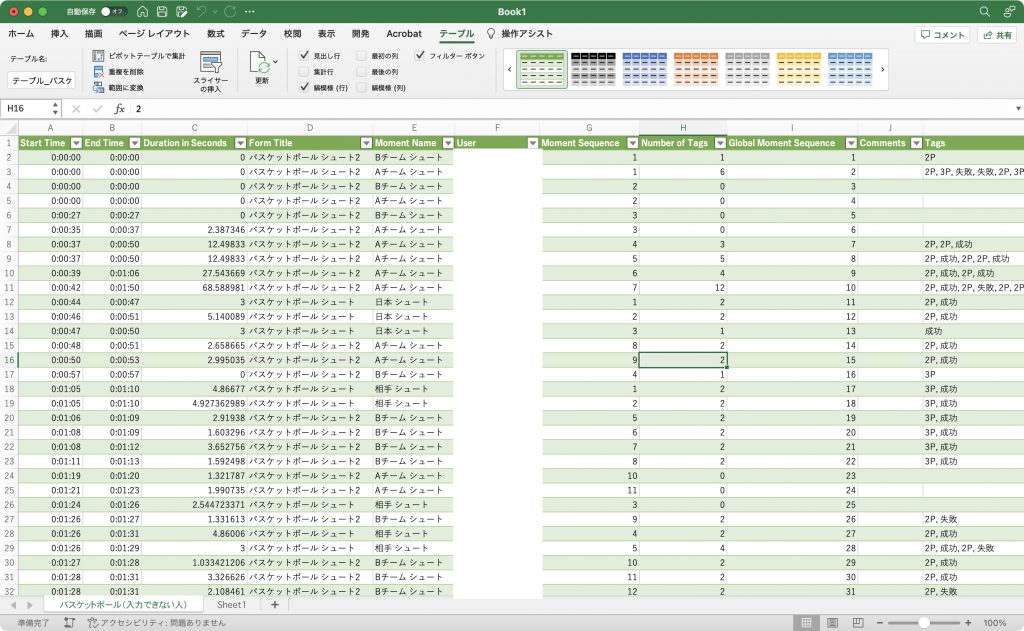This screenshot has width=1024, height=631.
Task: Click the Home icon in title bar
Action: [142, 11]
